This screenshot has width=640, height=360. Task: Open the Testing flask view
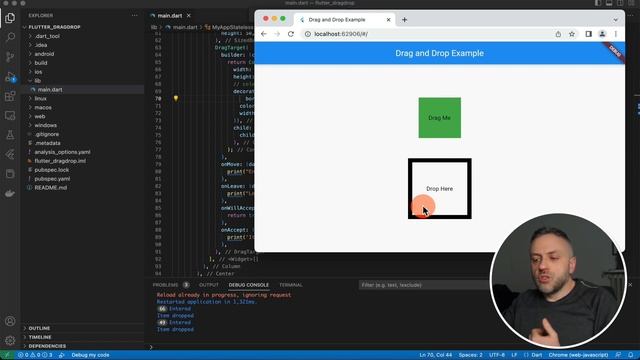[x=10, y=135]
